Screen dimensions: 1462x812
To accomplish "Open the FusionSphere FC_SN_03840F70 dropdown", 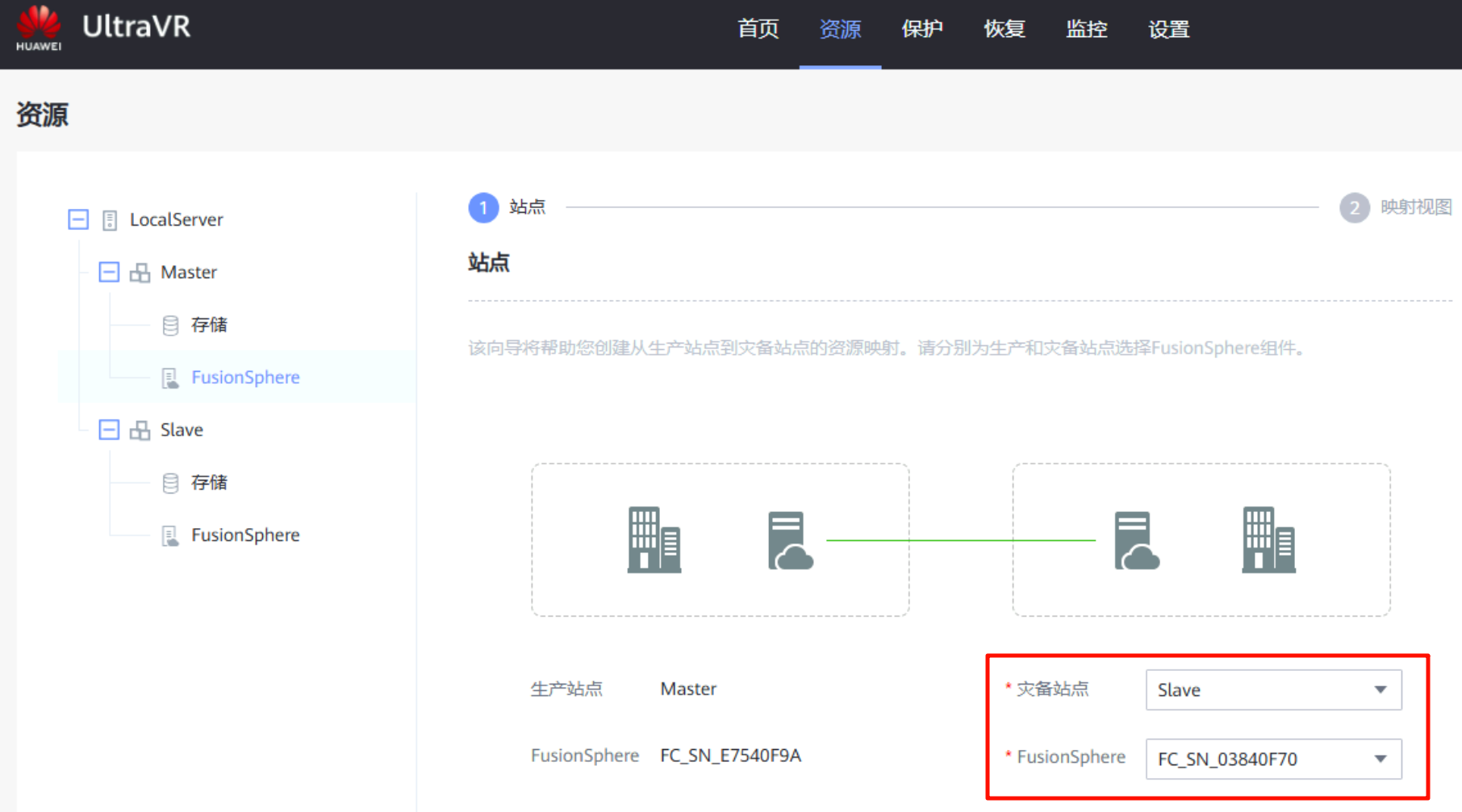I will point(1272,759).
